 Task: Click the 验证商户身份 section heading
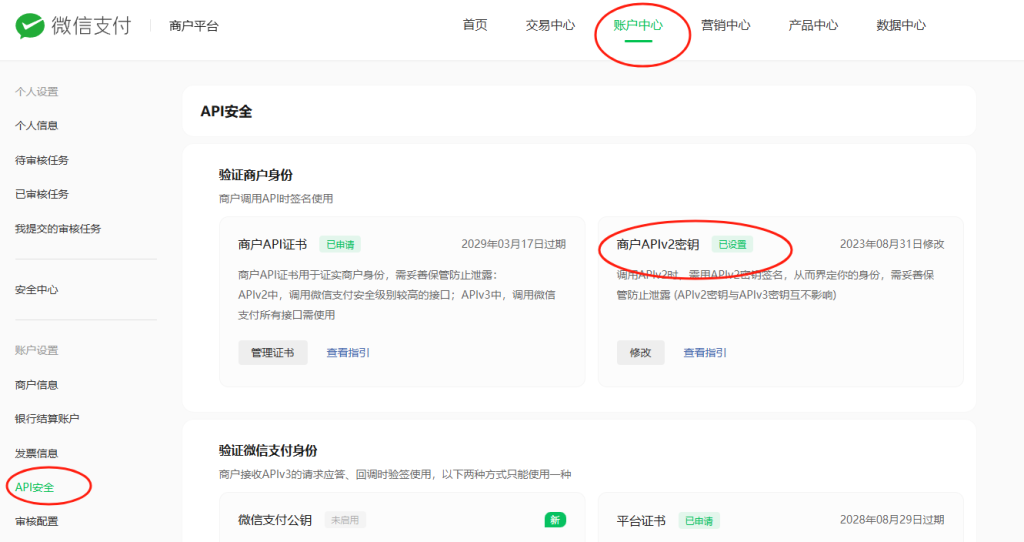[256, 175]
